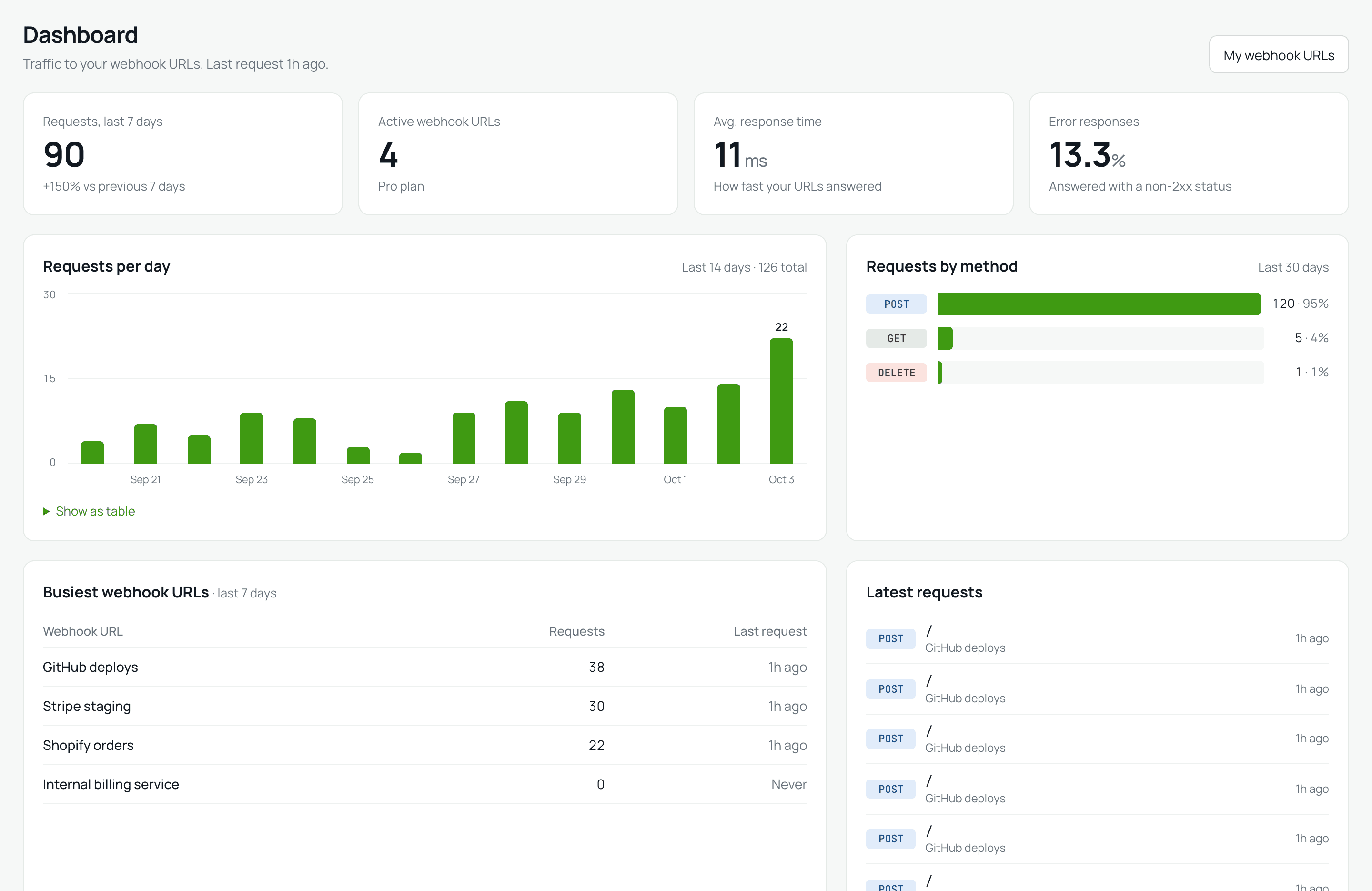1372x891 pixels.
Task: Click the DELETE progress bar showing 1 · 1%
Action: [1100, 373]
